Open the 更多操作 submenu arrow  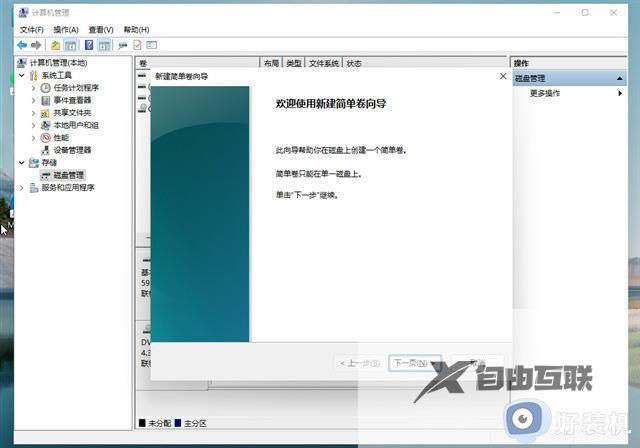coord(620,93)
